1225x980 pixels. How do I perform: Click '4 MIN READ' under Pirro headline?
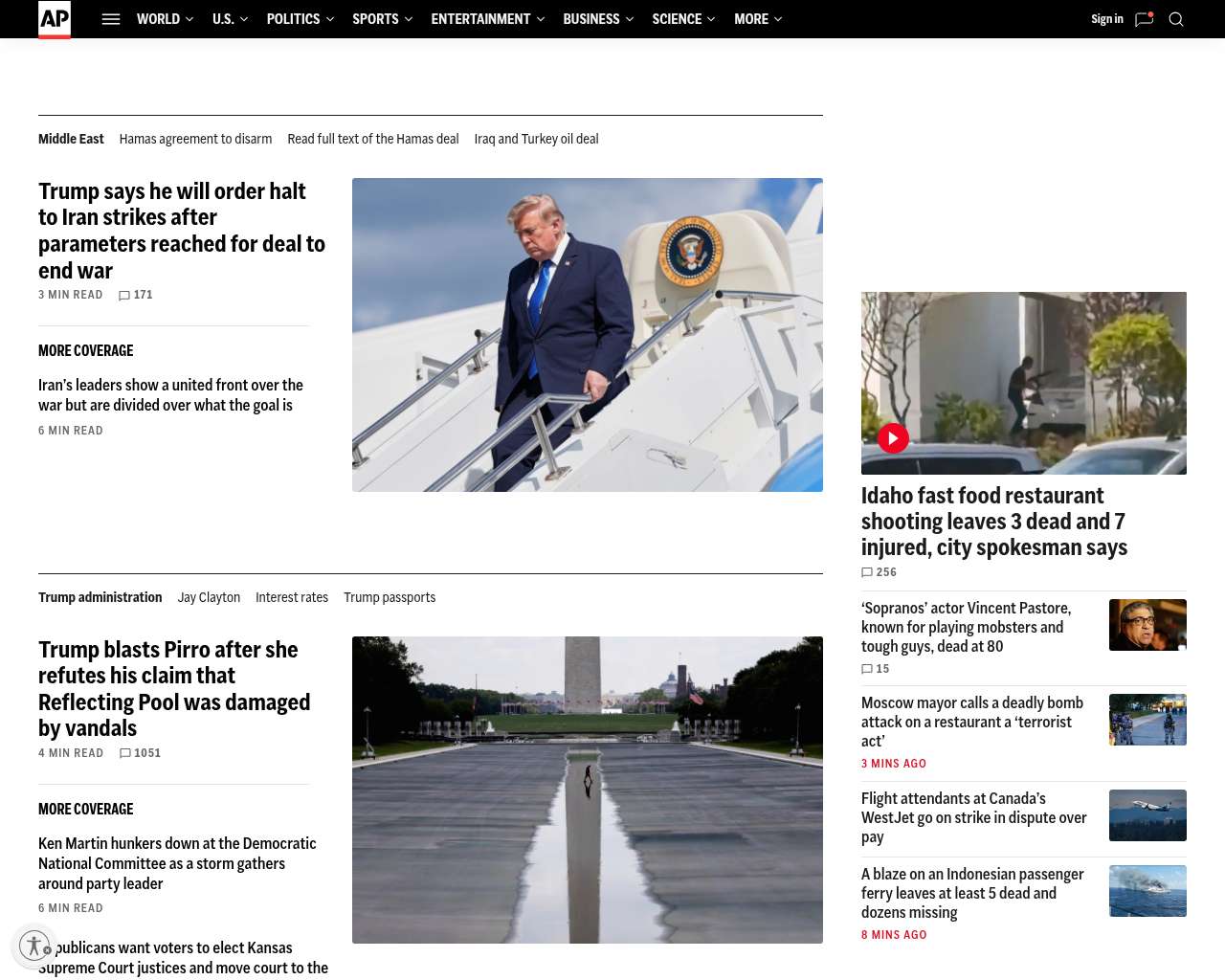pyautogui.click(x=71, y=753)
